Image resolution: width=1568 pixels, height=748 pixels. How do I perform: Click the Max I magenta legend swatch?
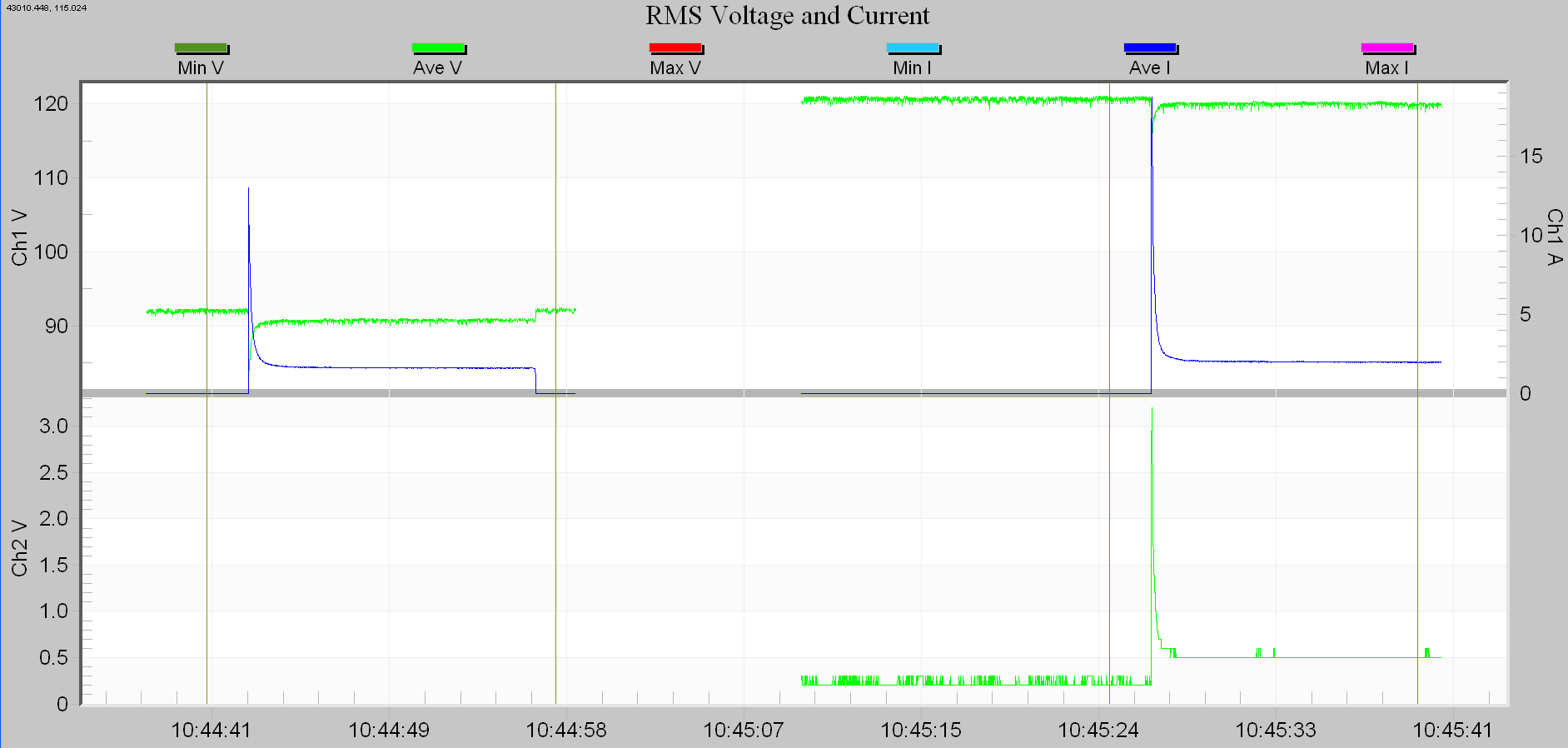[1387, 48]
